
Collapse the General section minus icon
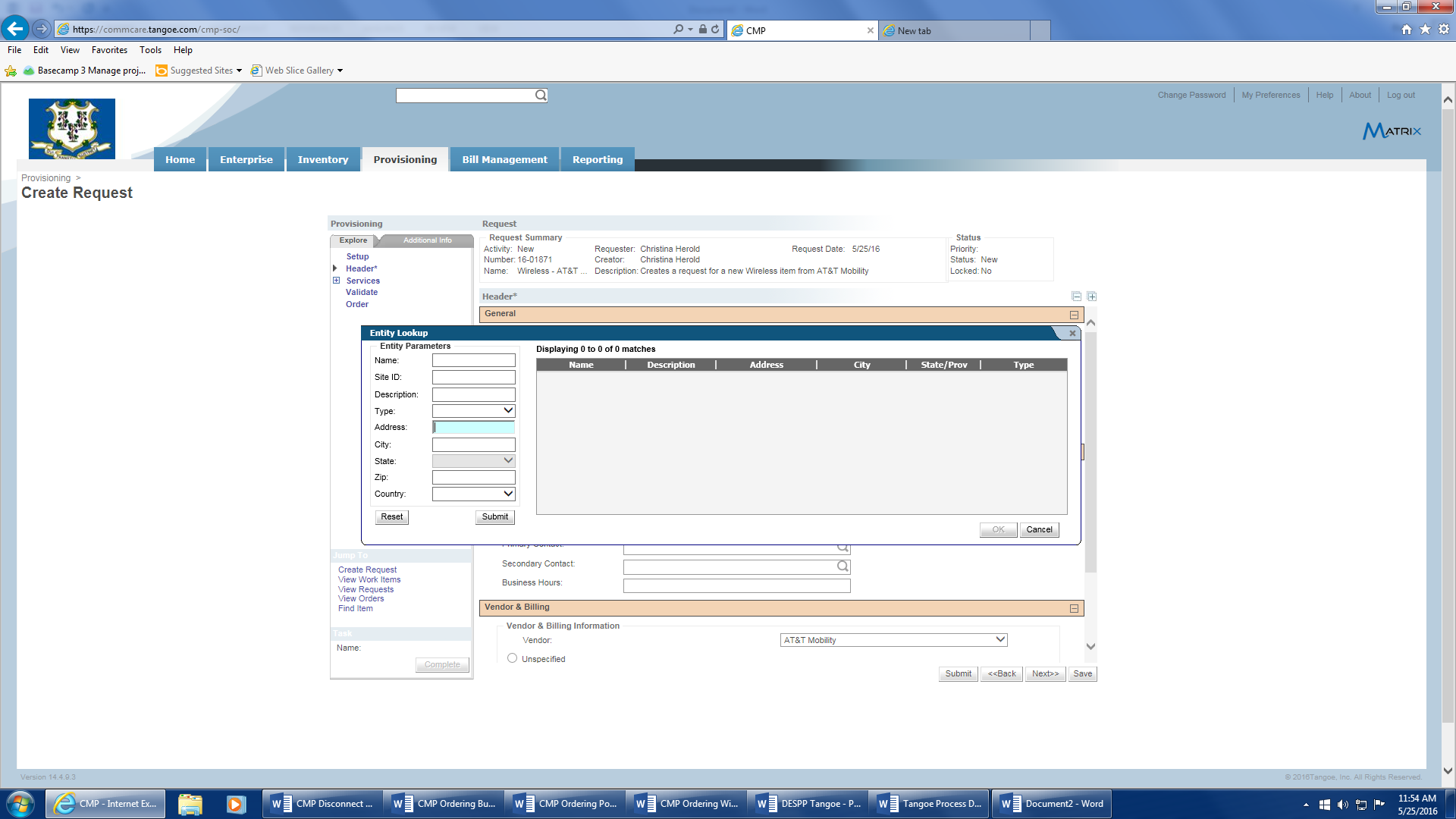coord(1074,315)
